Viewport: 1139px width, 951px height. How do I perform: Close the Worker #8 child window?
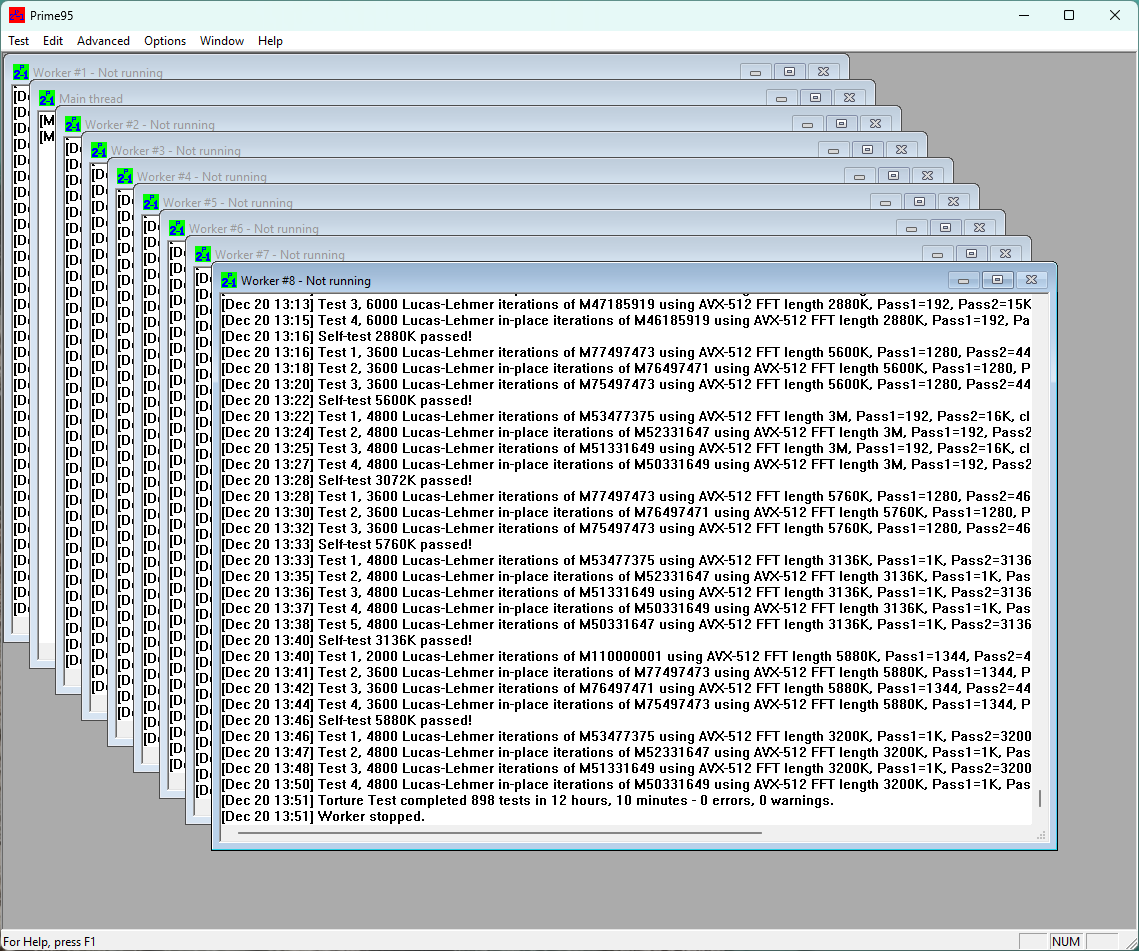[x=1031, y=280]
